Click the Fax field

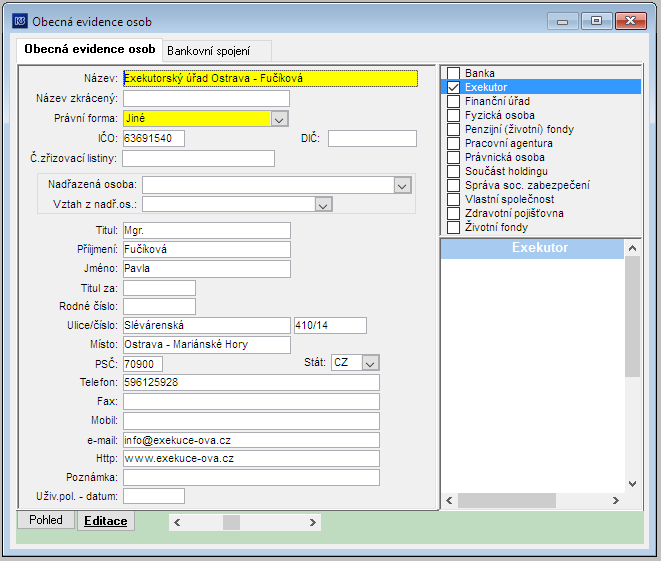251,402
